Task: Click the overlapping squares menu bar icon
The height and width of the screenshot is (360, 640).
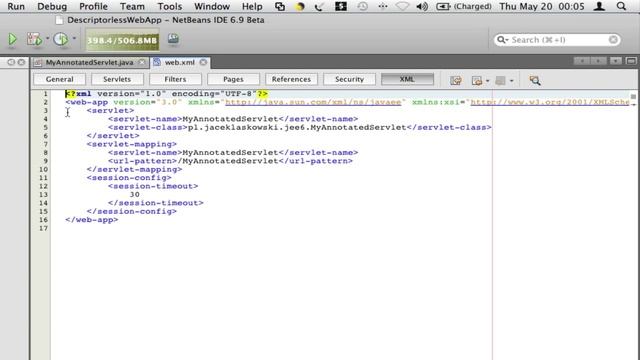Action: point(280,7)
